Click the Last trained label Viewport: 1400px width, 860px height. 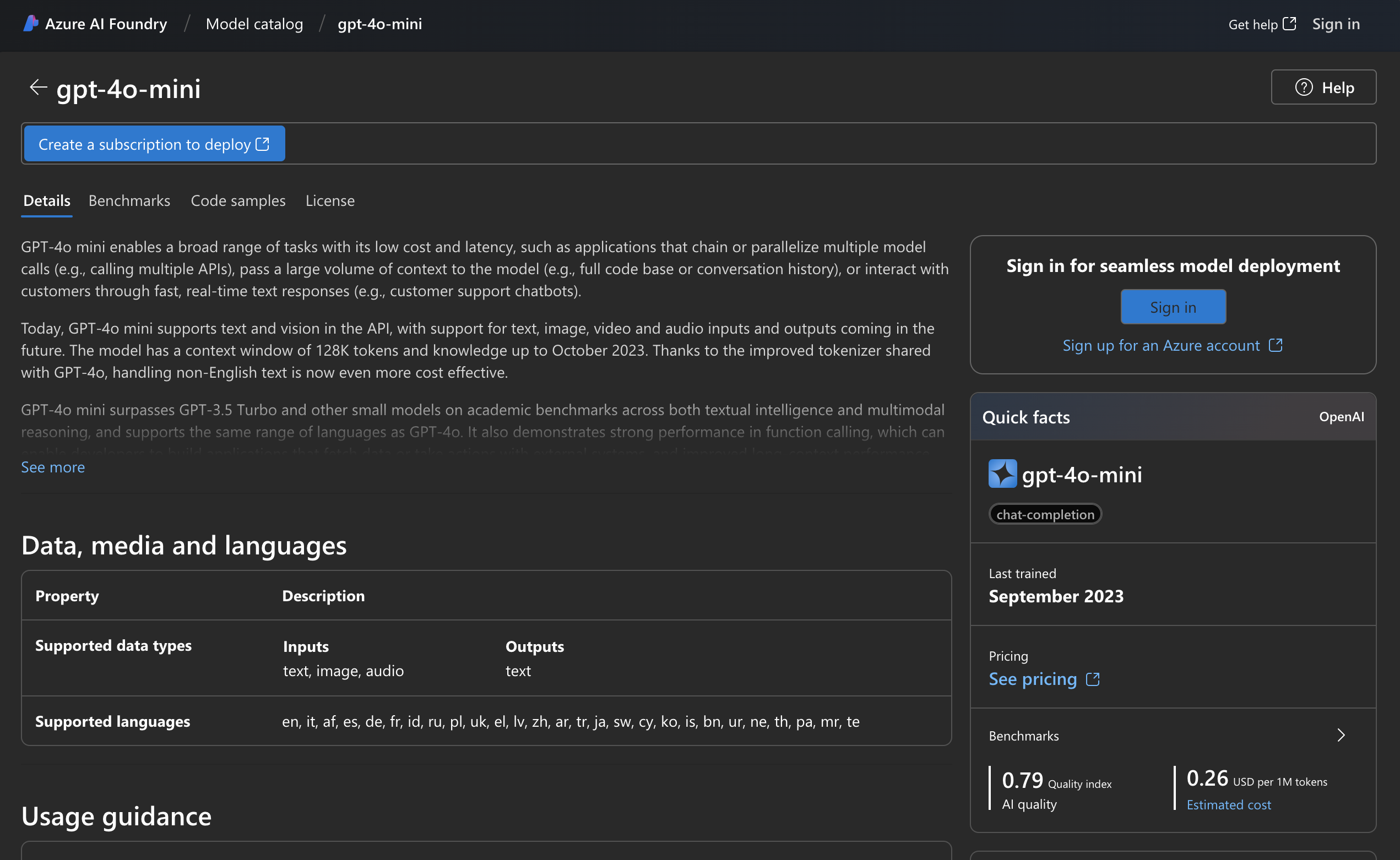point(1022,573)
